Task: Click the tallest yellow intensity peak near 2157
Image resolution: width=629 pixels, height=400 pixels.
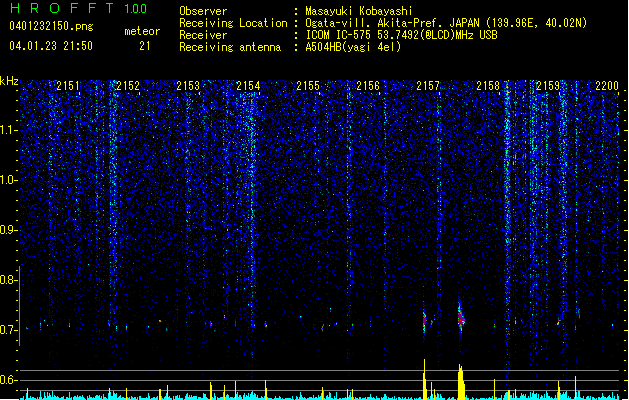Action: pyautogui.click(x=424, y=379)
